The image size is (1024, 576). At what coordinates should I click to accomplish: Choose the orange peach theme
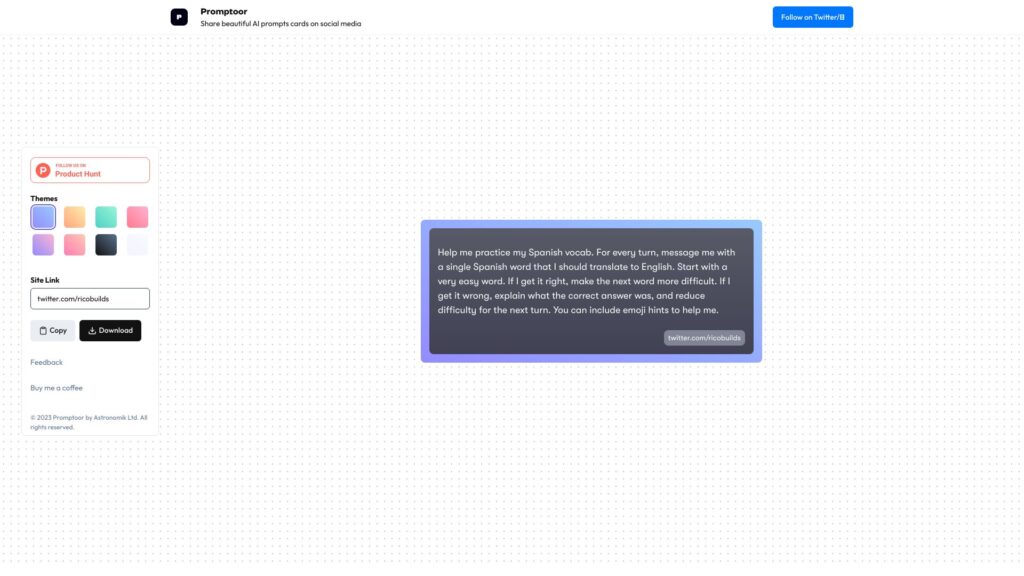click(x=75, y=217)
